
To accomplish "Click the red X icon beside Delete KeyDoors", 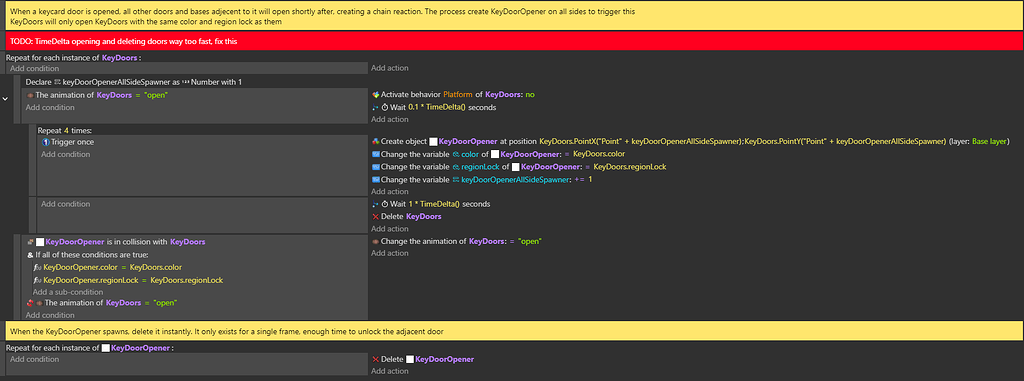I will [376, 216].
